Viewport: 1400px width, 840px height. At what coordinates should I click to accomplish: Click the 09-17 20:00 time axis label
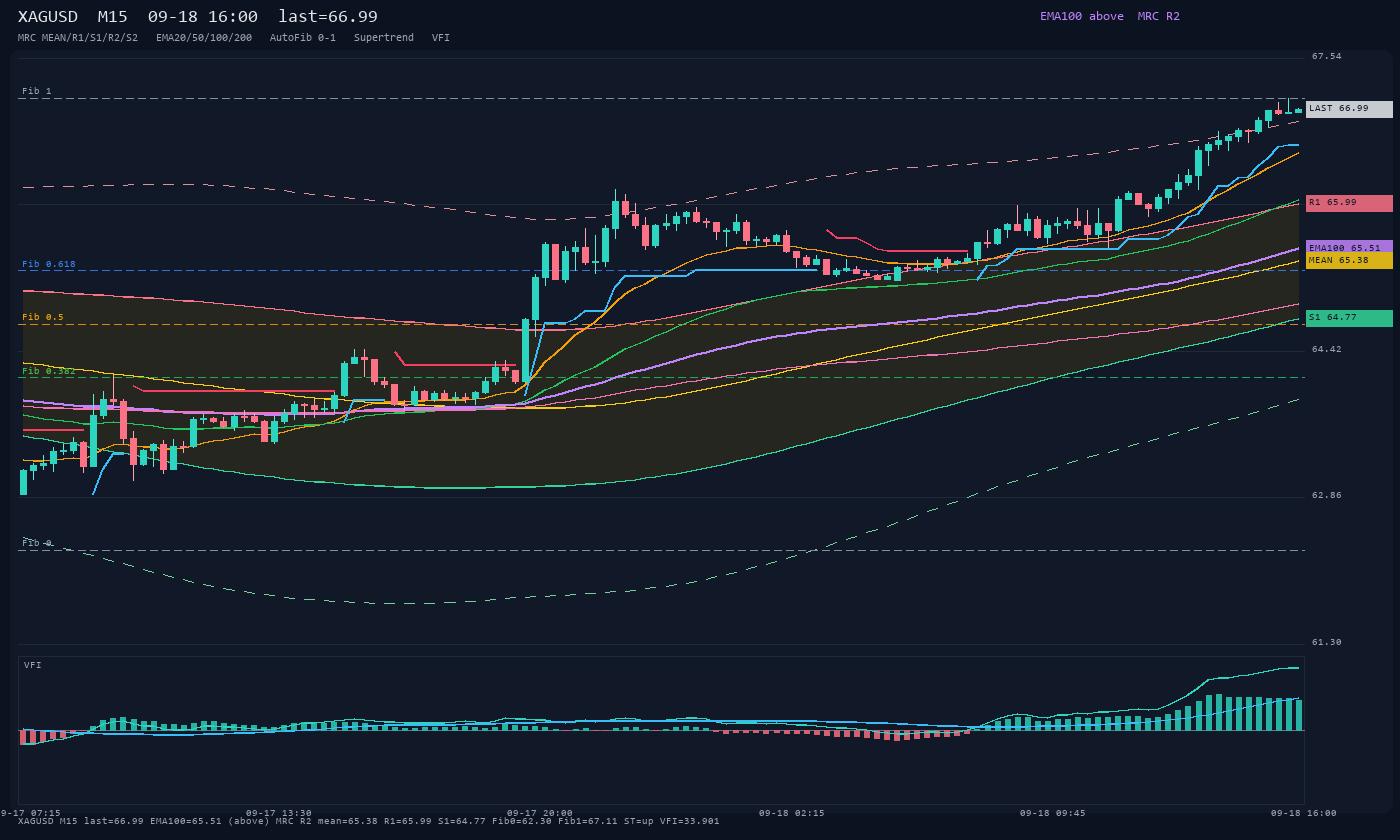point(540,813)
